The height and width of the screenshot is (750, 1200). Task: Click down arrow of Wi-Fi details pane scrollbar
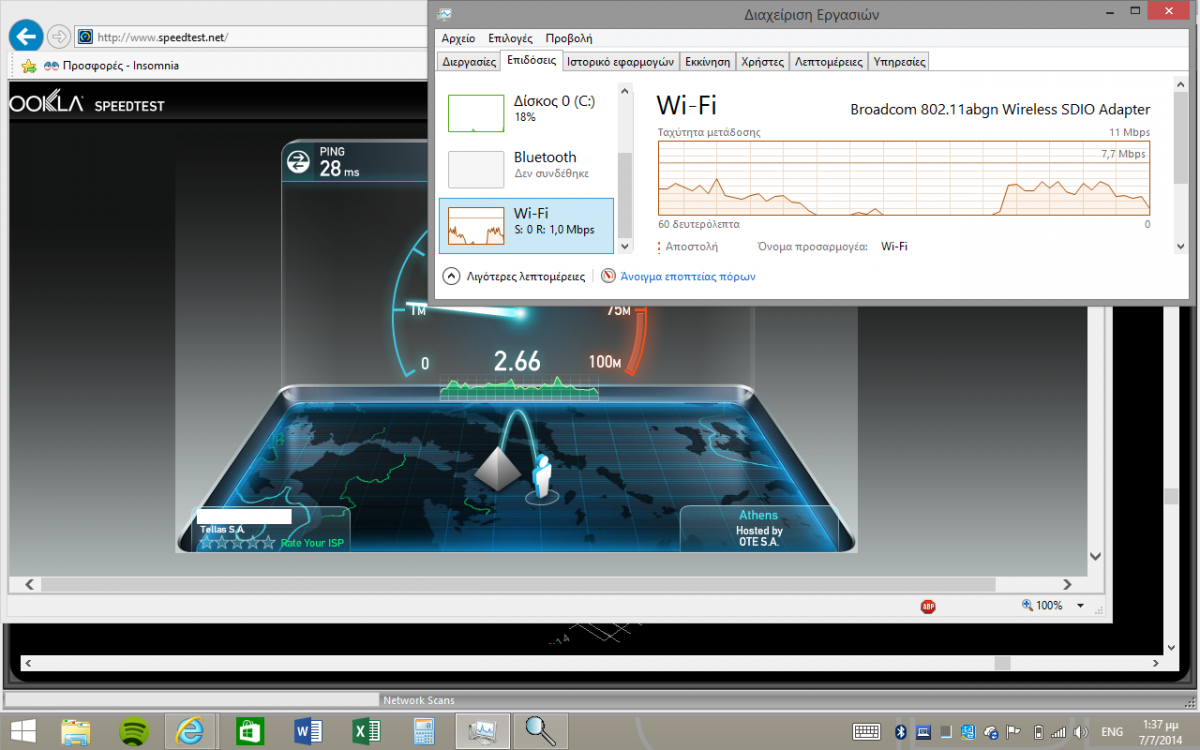[1181, 246]
